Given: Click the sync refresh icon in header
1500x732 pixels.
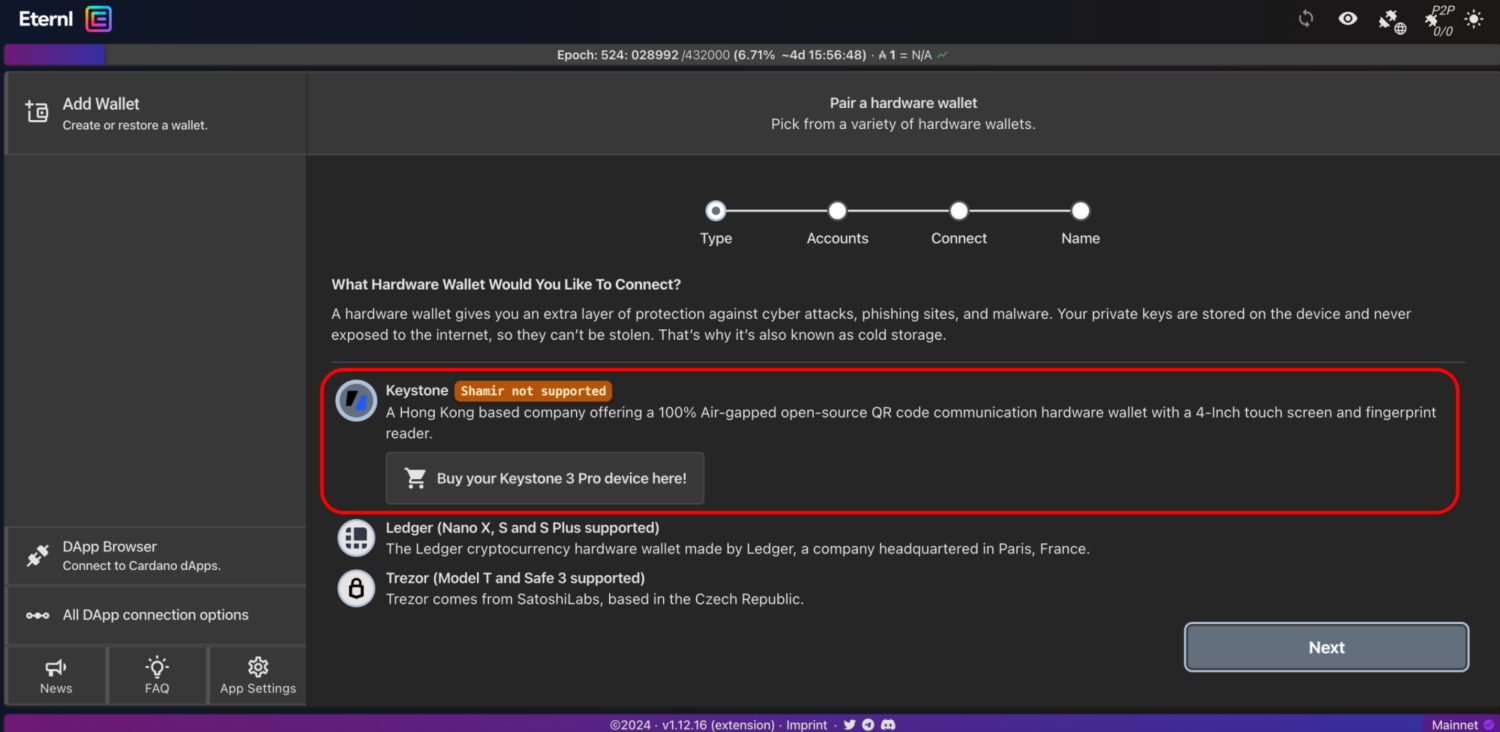Looking at the screenshot, I should (x=1306, y=19).
